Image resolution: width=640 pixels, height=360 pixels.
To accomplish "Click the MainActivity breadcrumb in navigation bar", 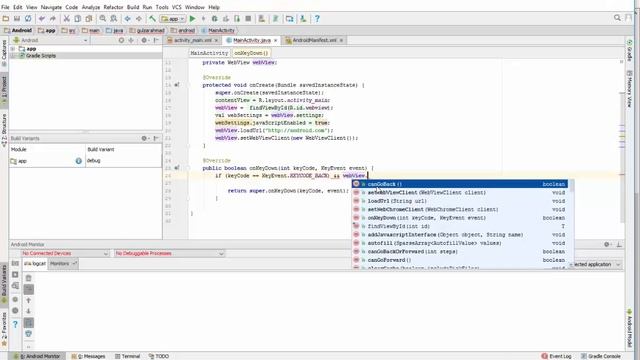I will tap(218, 31).
